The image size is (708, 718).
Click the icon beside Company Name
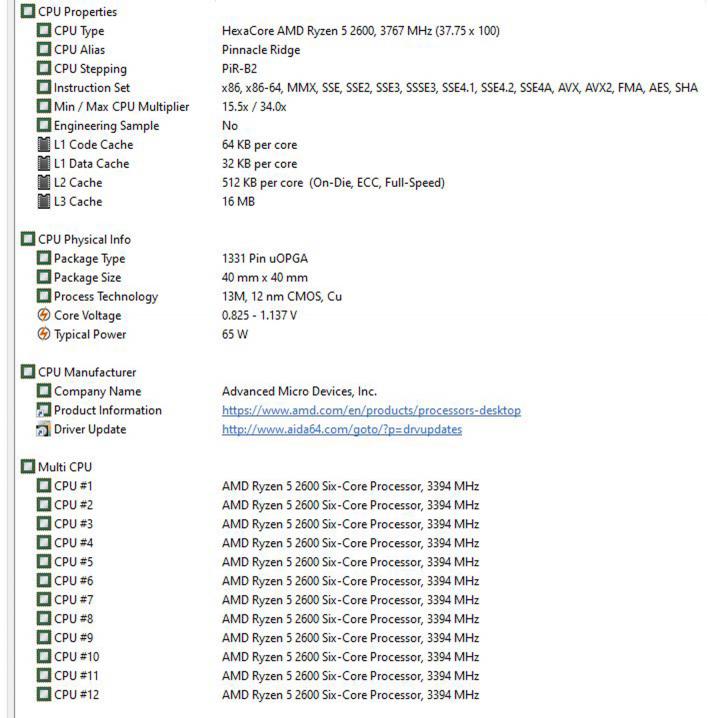(x=44, y=391)
